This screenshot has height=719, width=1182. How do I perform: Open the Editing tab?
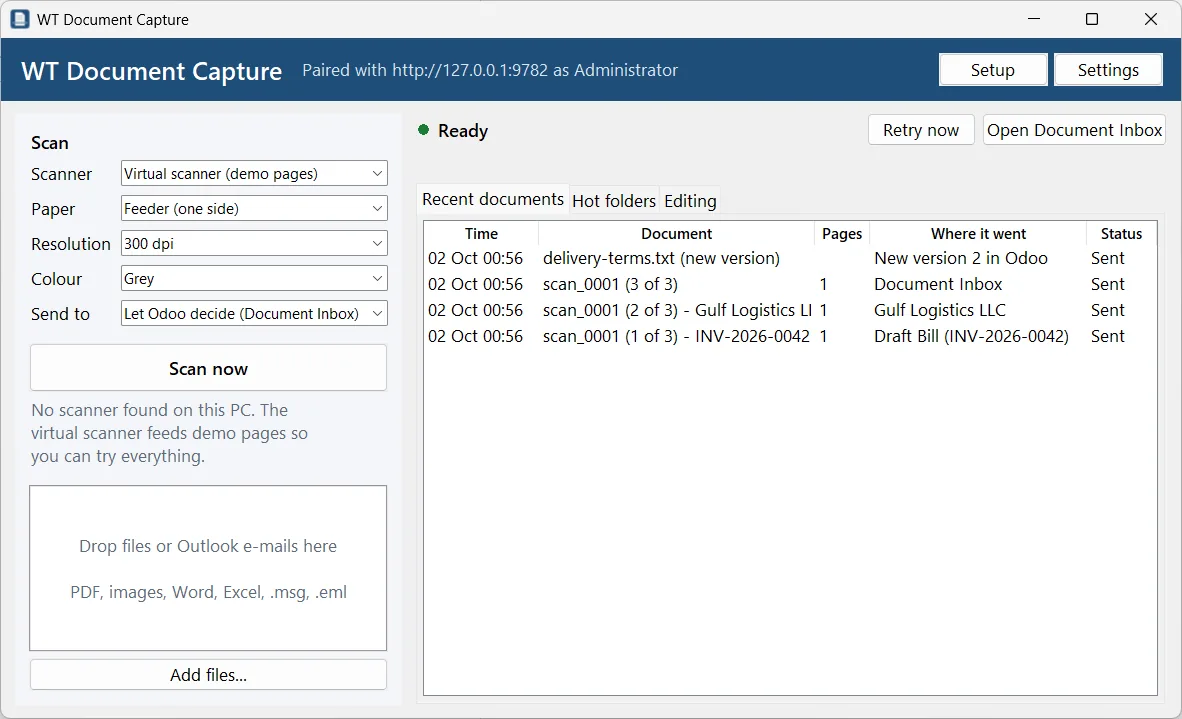point(690,201)
